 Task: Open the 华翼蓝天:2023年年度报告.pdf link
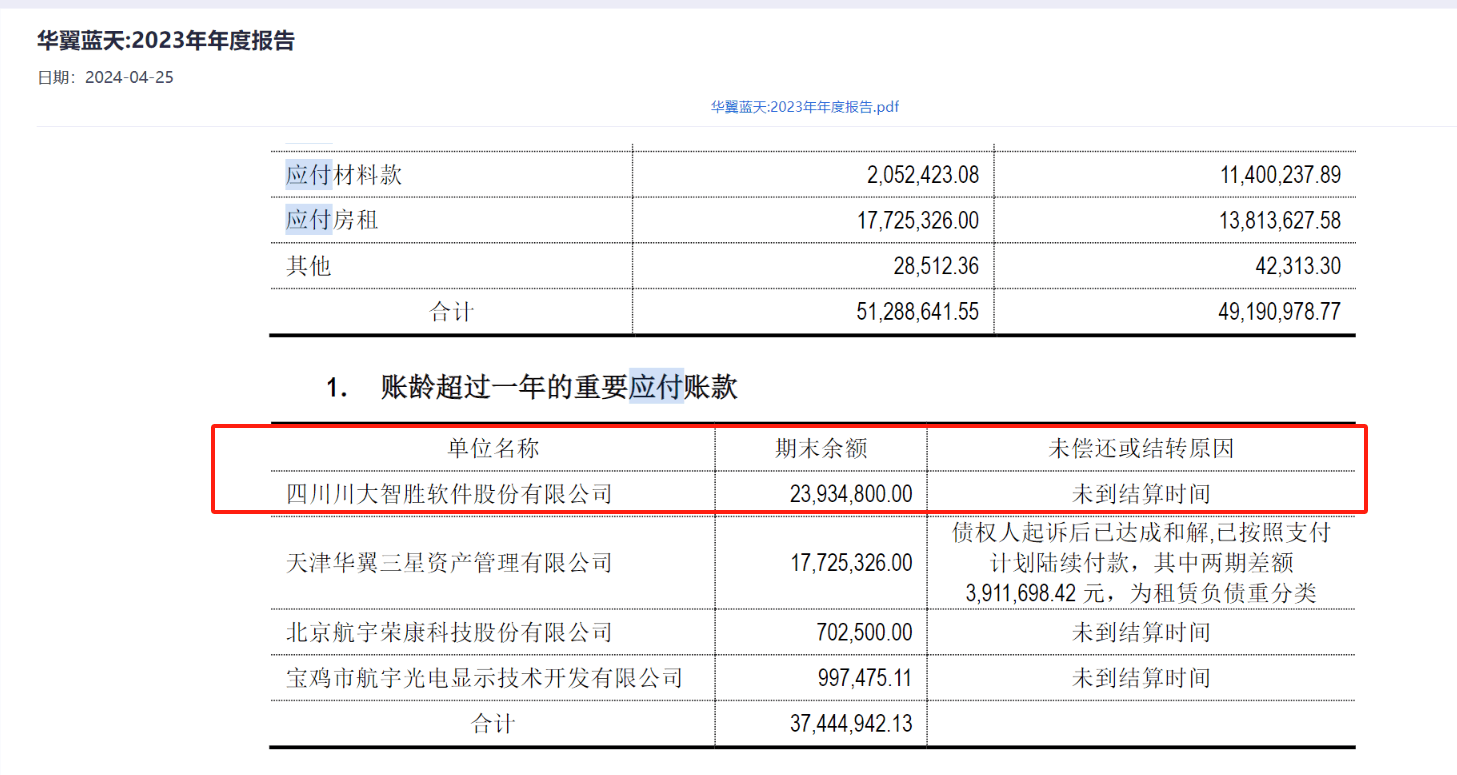tap(805, 107)
